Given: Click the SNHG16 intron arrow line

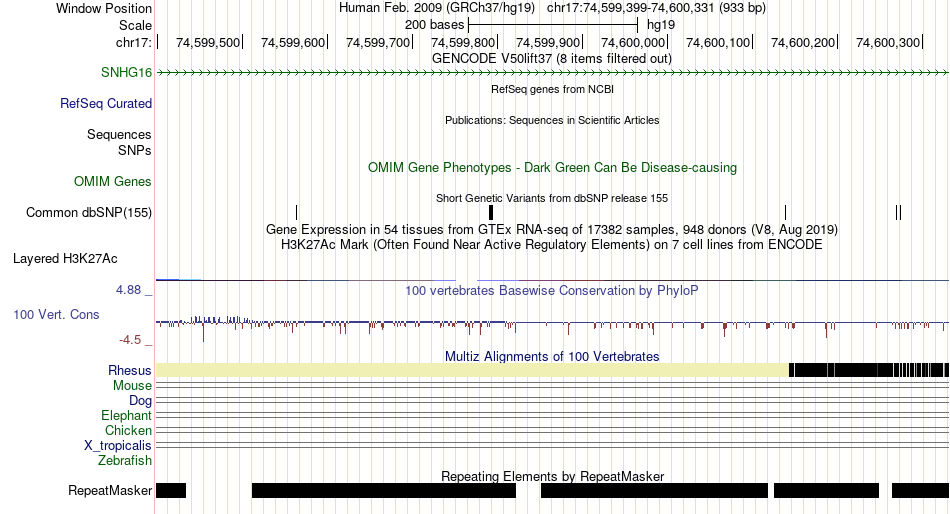Looking at the screenshot, I should coord(552,73).
